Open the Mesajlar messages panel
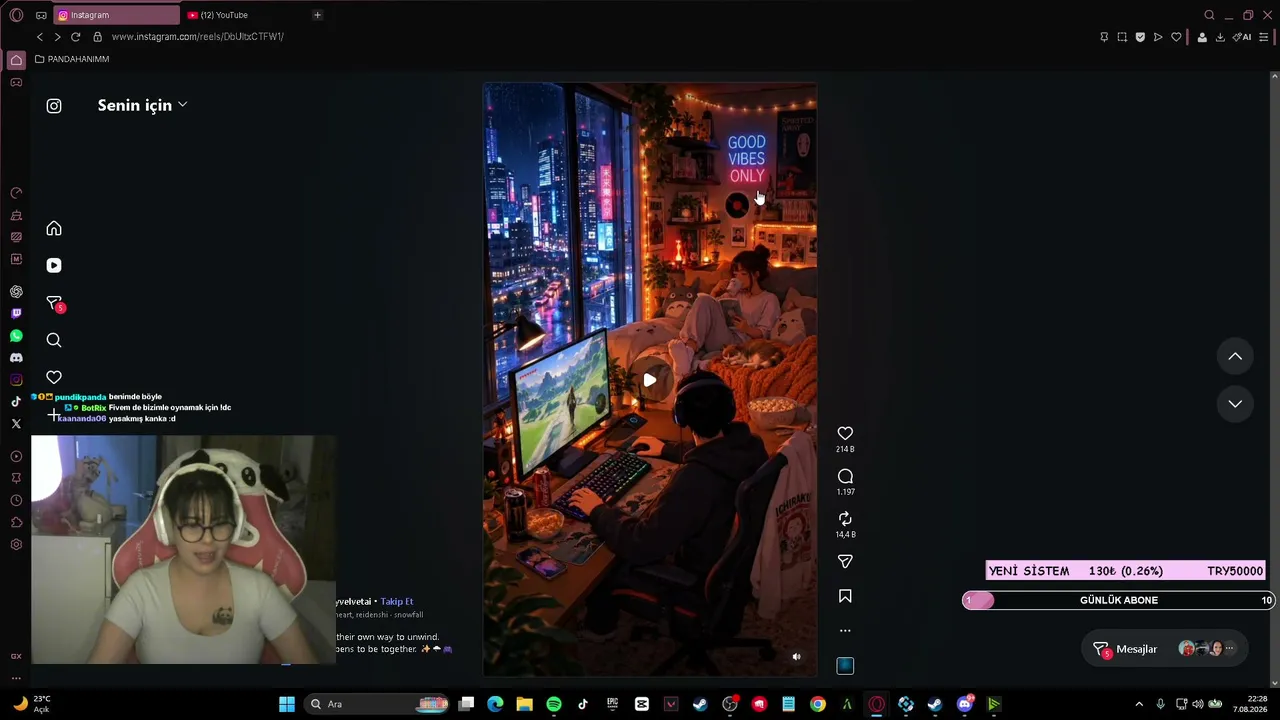The image size is (1280, 720). [1166, 649]
